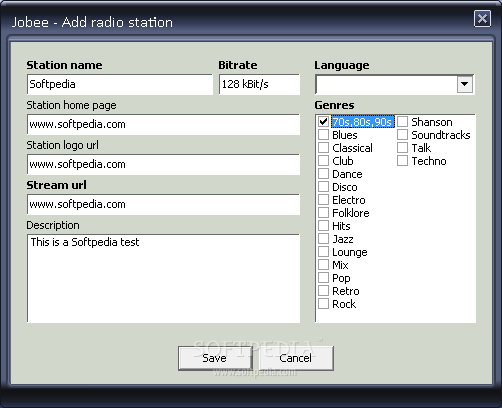Edit the Station home page field
This screenshot has height=408, width=502.
[x=163, y=124]
